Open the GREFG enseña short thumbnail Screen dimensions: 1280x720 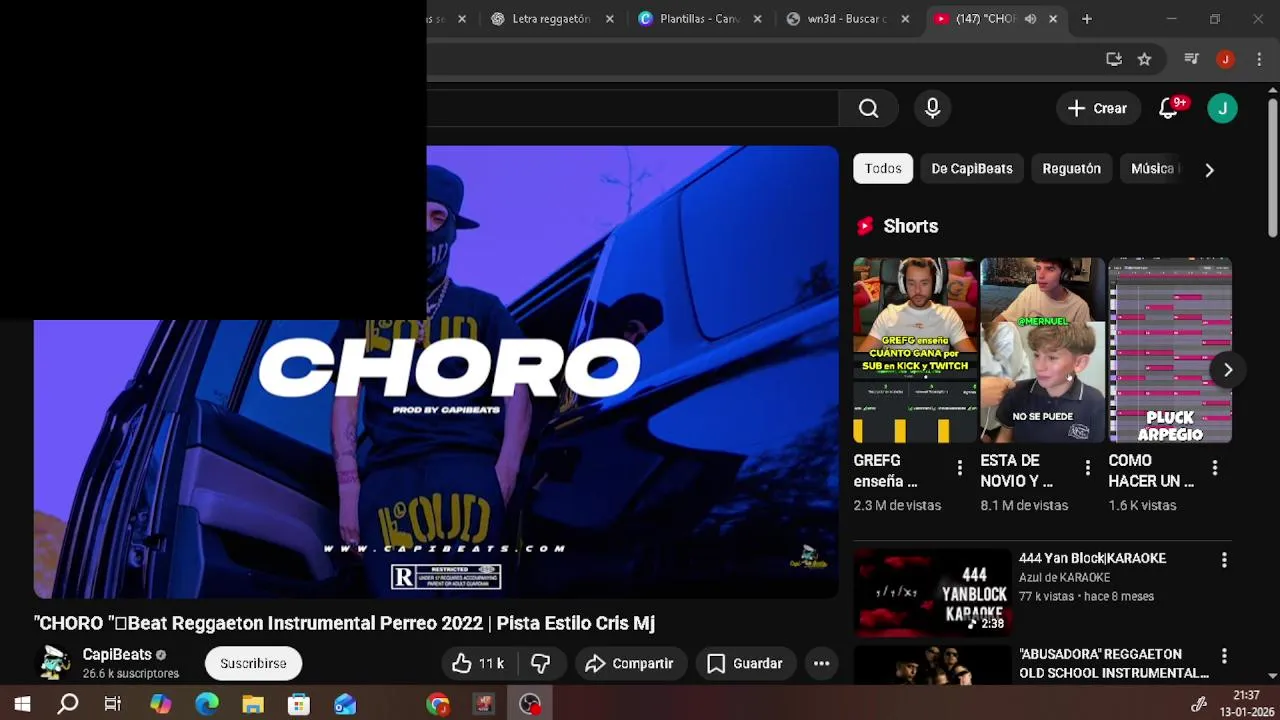click(915, 350)
